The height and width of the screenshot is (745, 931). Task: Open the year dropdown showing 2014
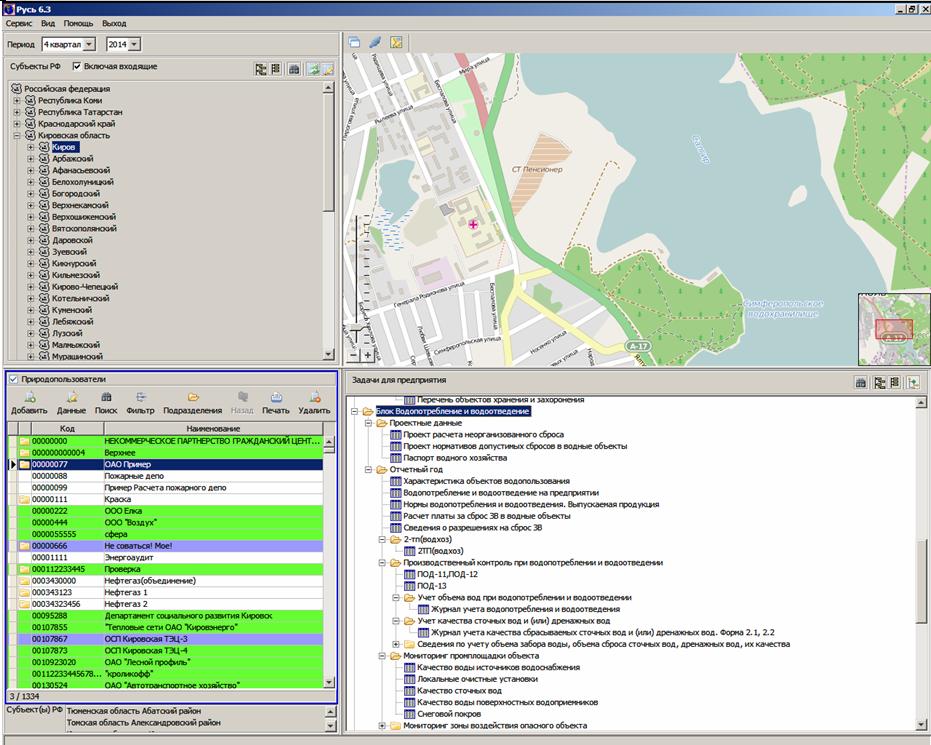tap(135, 44)
